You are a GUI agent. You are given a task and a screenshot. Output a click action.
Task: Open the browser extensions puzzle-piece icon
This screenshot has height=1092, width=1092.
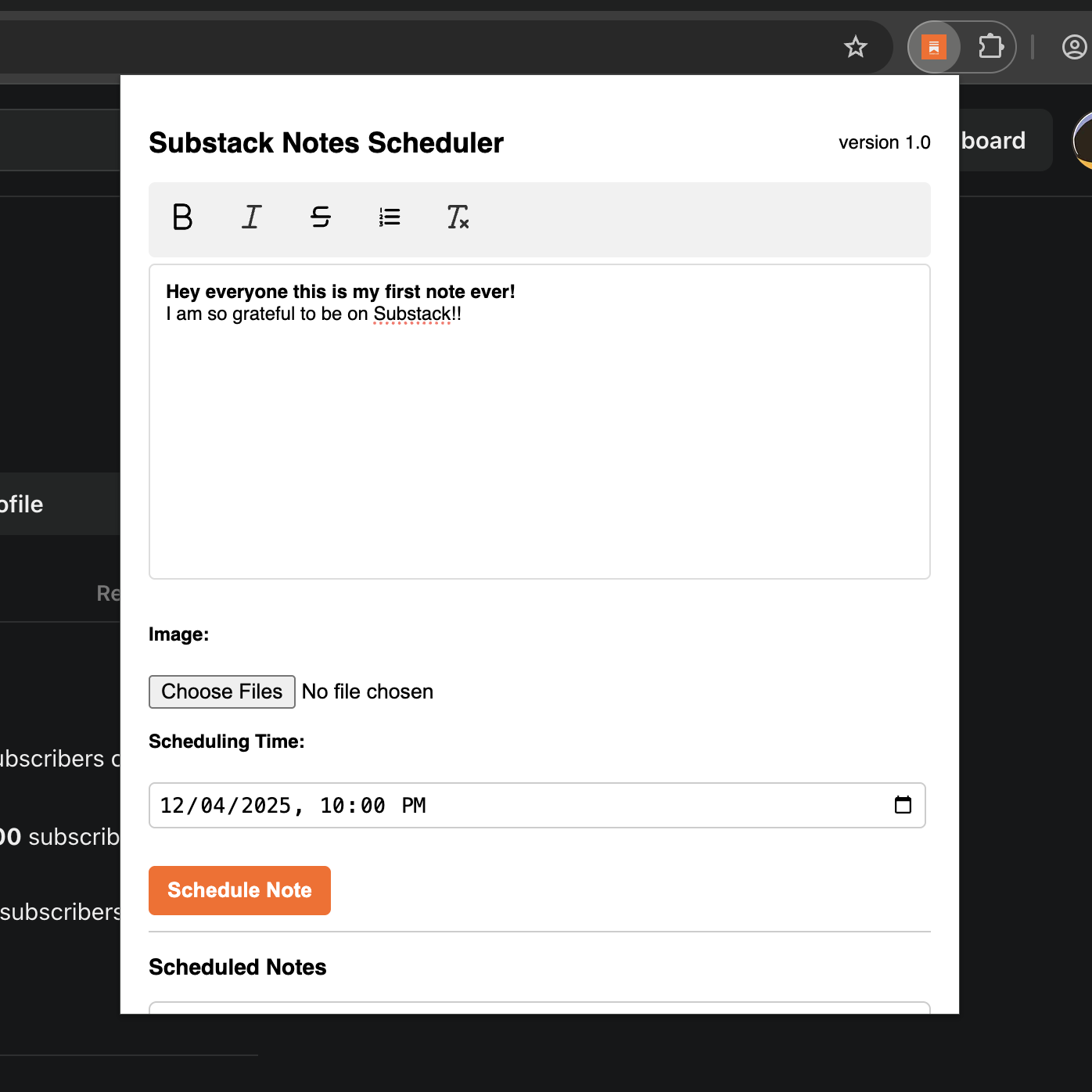pos(991,47)
